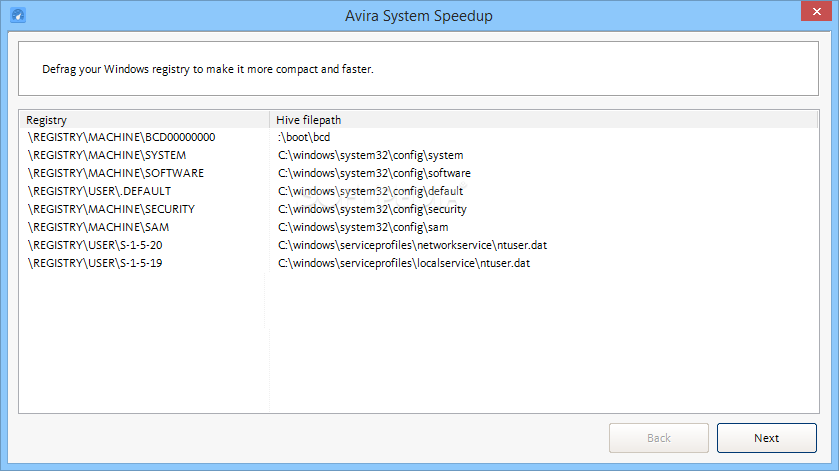Click the :\boot\bcd hive filepath
The image size is (839, 471).
[x=304, y=137]
